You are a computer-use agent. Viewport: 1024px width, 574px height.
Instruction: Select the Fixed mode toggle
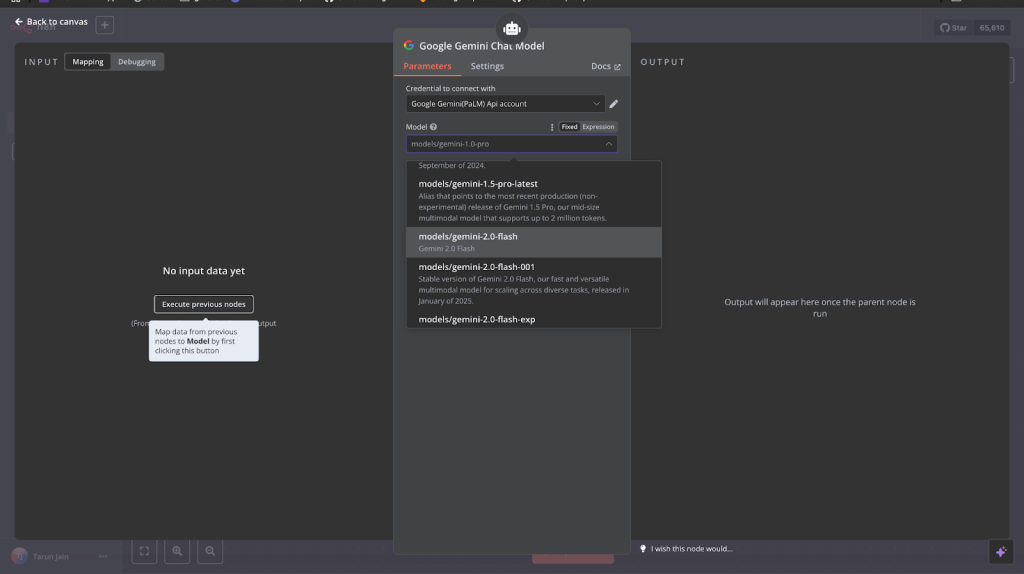point(569,127)
